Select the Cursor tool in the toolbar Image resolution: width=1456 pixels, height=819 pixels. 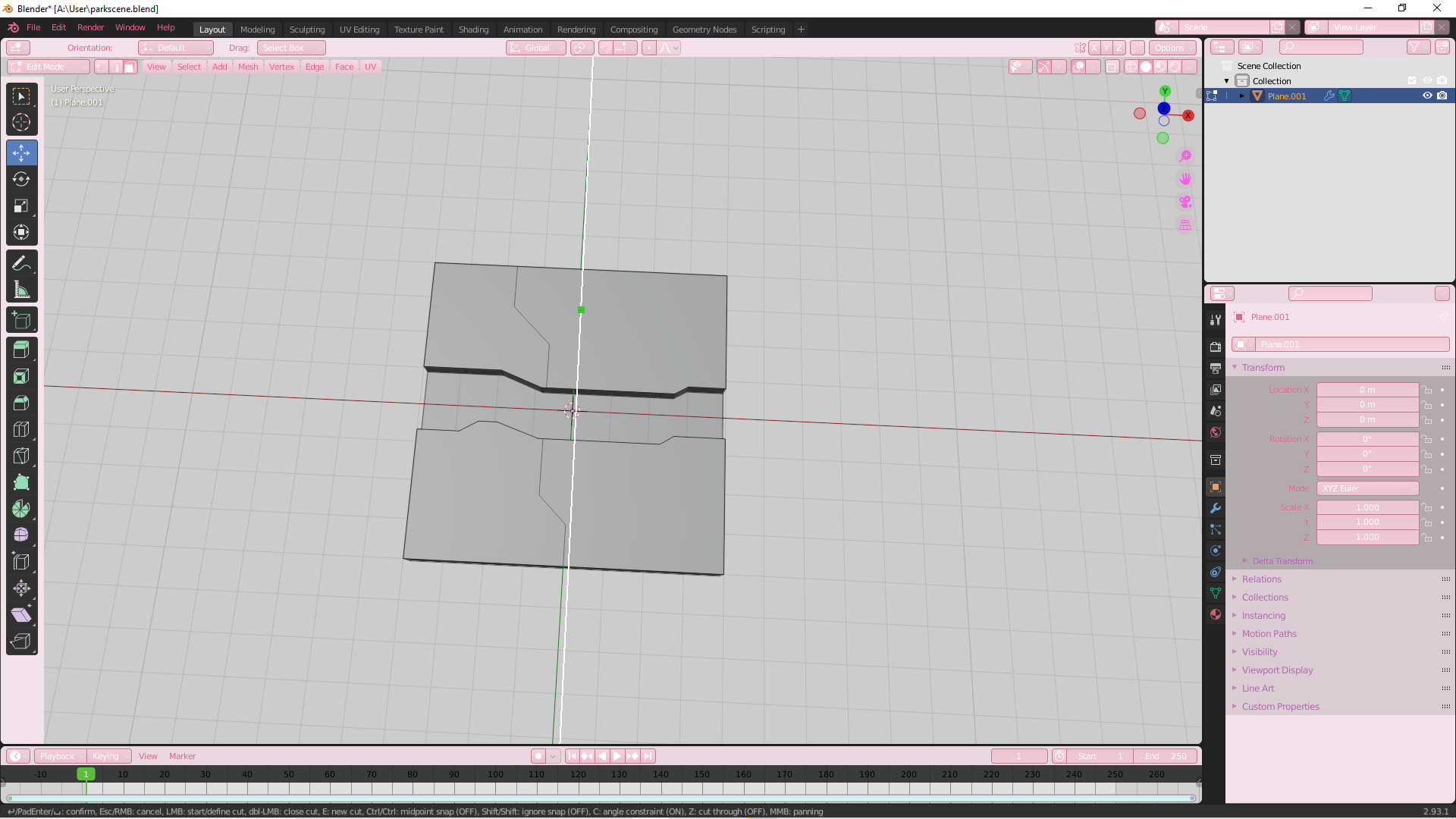coord(21,122)
